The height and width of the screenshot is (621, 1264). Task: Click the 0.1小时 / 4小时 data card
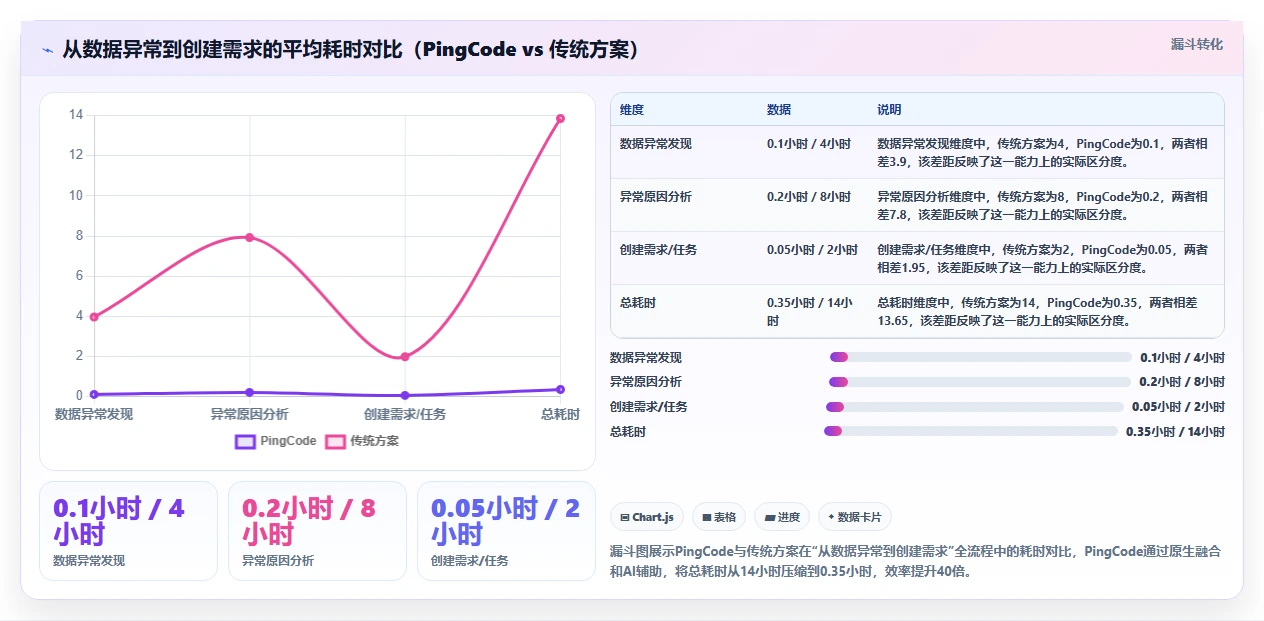[128, 531]
